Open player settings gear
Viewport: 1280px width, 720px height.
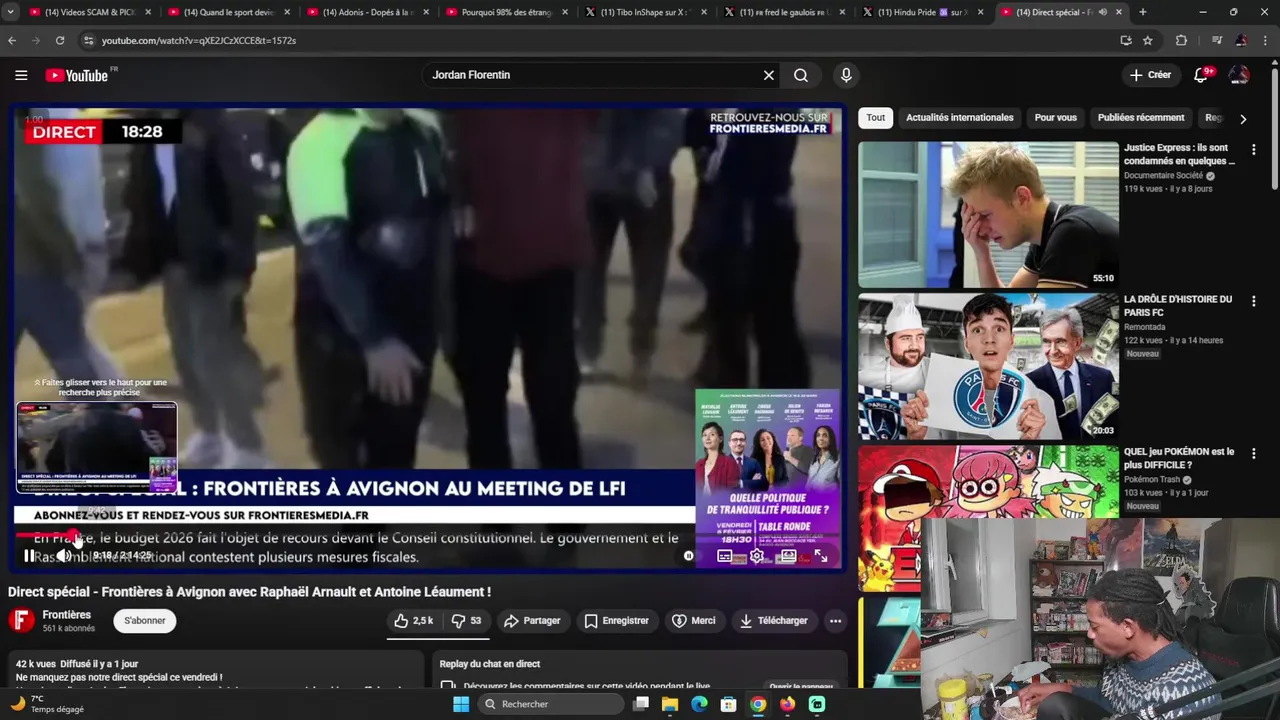pyautogui.click(x=757, y=556)
